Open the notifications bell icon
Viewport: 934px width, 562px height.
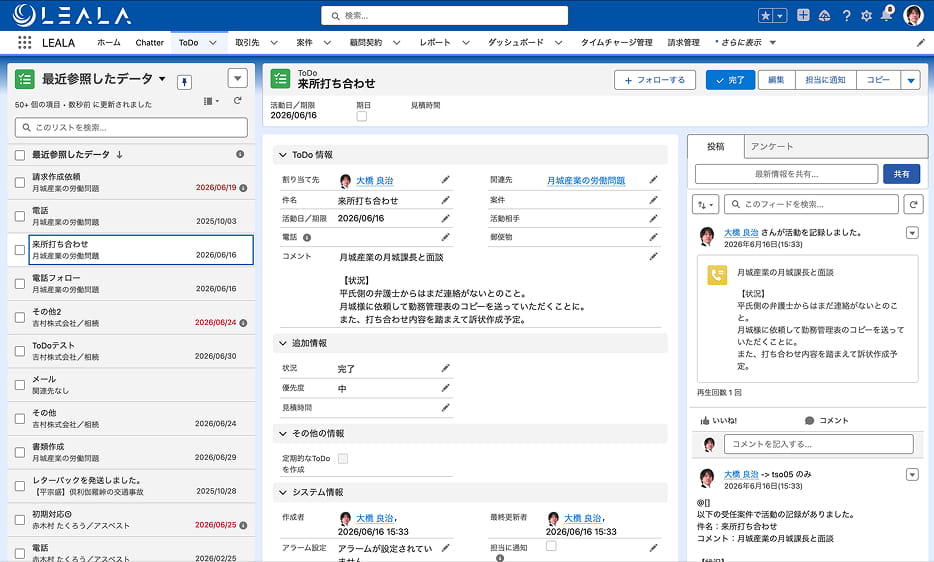(886, 15)
